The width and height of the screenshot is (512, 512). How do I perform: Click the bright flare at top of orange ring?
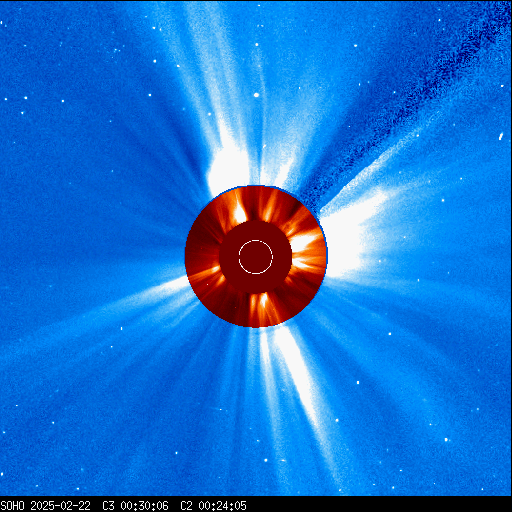tap(239, 212)
